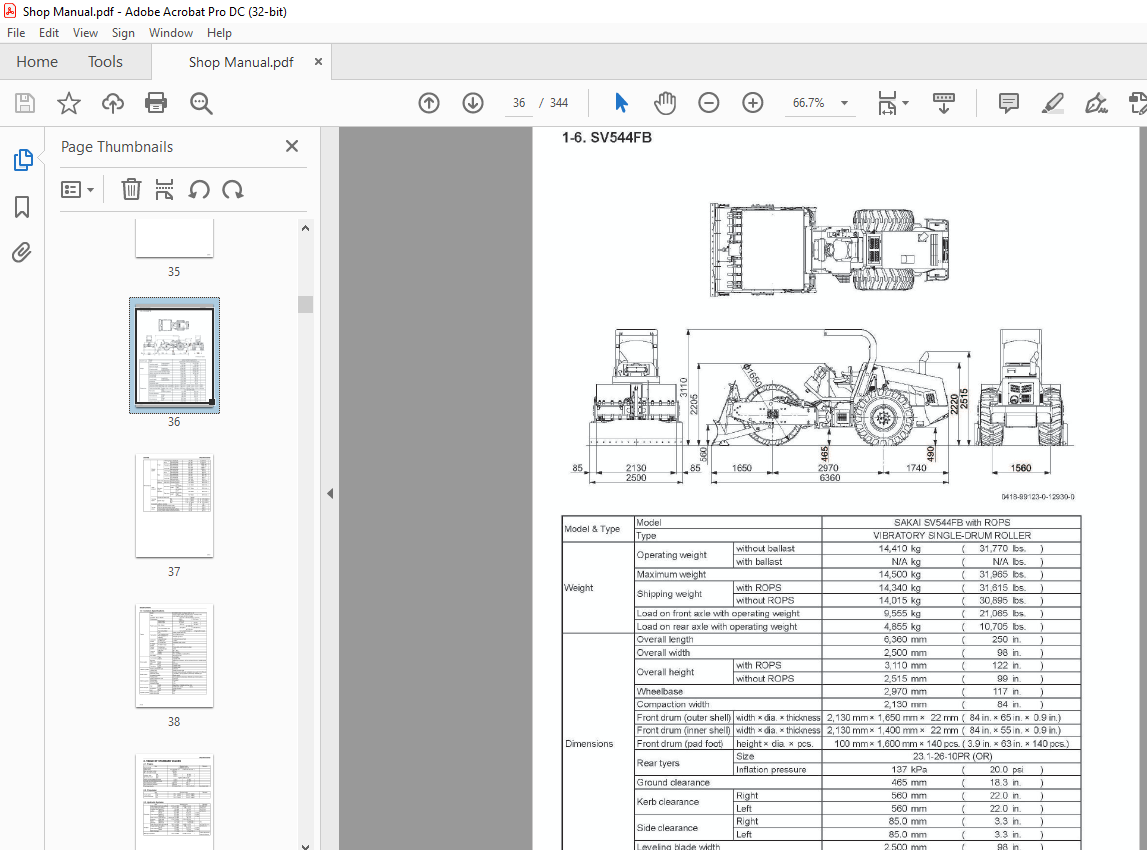The width and height of the screenshot is (1147, 850).
Task: Click the page number input field
Action: point(519,103)
